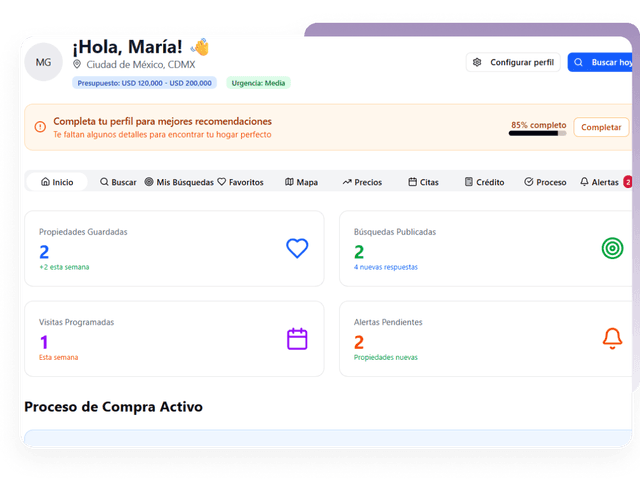640x492 pixels.
Task: Click the MG profile avatar
Action: (x=43, y=62)
